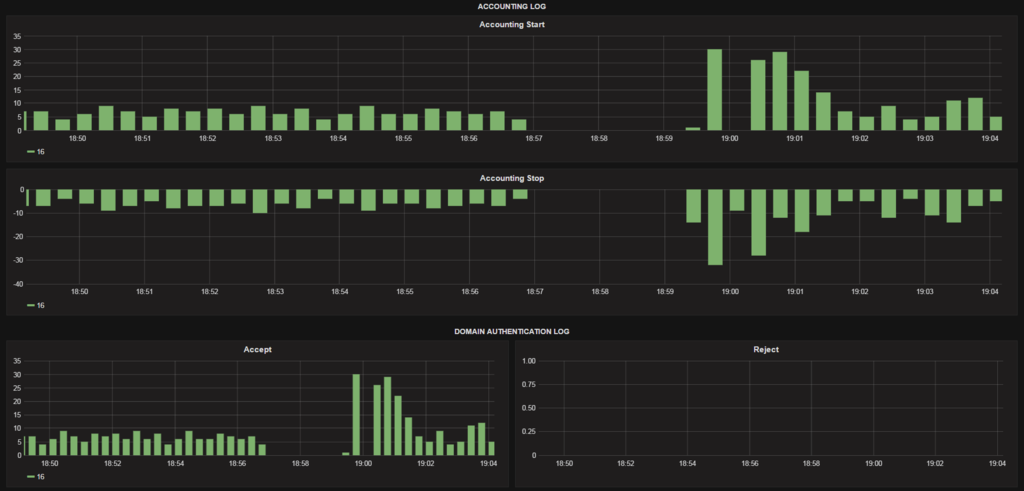
Task: Click the 18:50 label on Accounting Start axis
Action: click(79, 139)
